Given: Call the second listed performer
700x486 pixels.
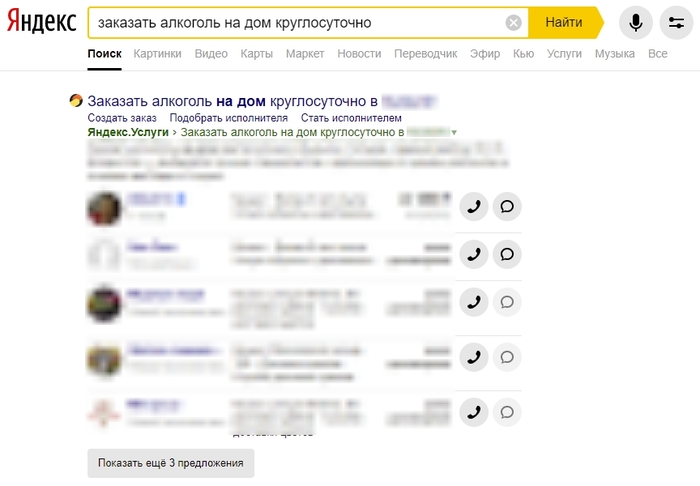Looking at the screenshot, I should point(474,254).
